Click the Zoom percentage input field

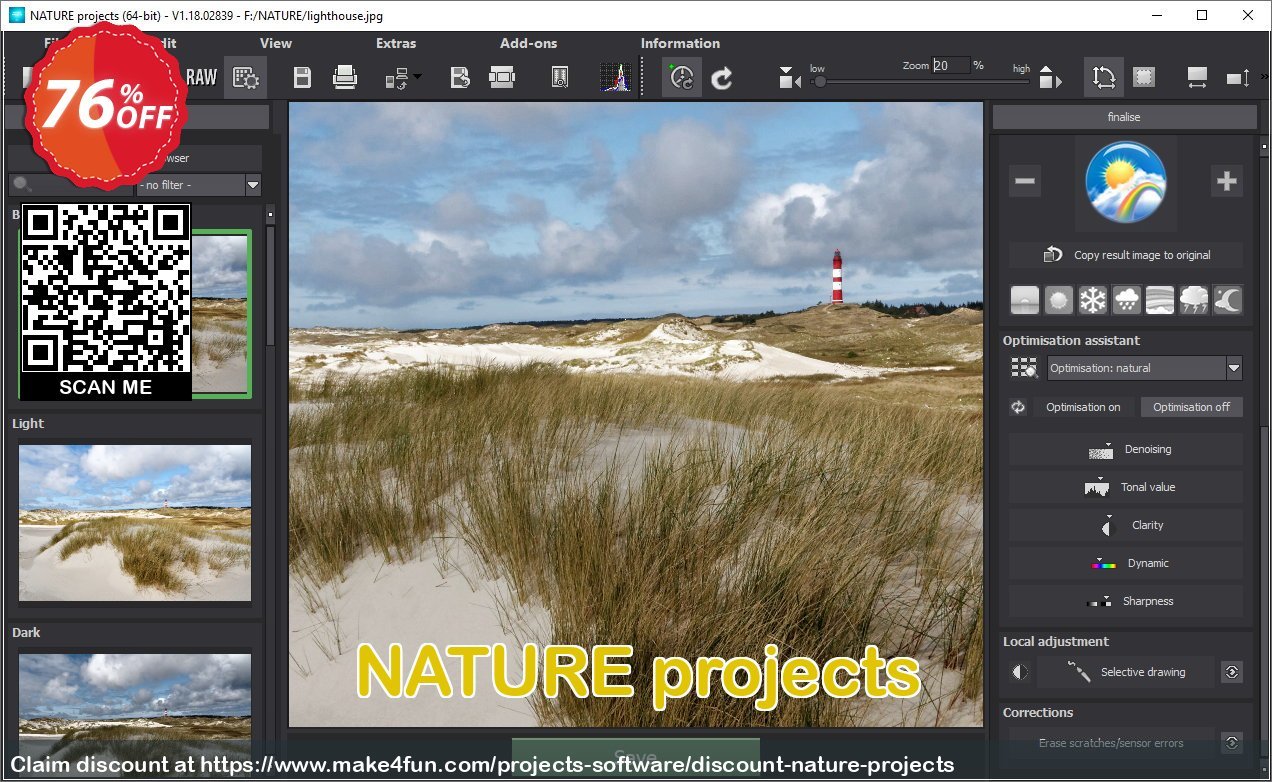point(951,65)
